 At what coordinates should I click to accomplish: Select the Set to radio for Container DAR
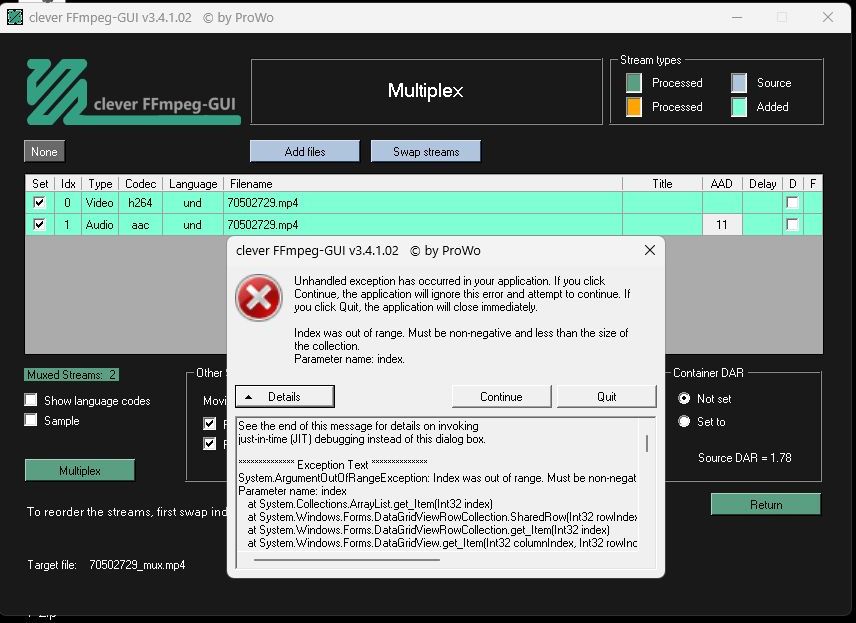point(684,421)
